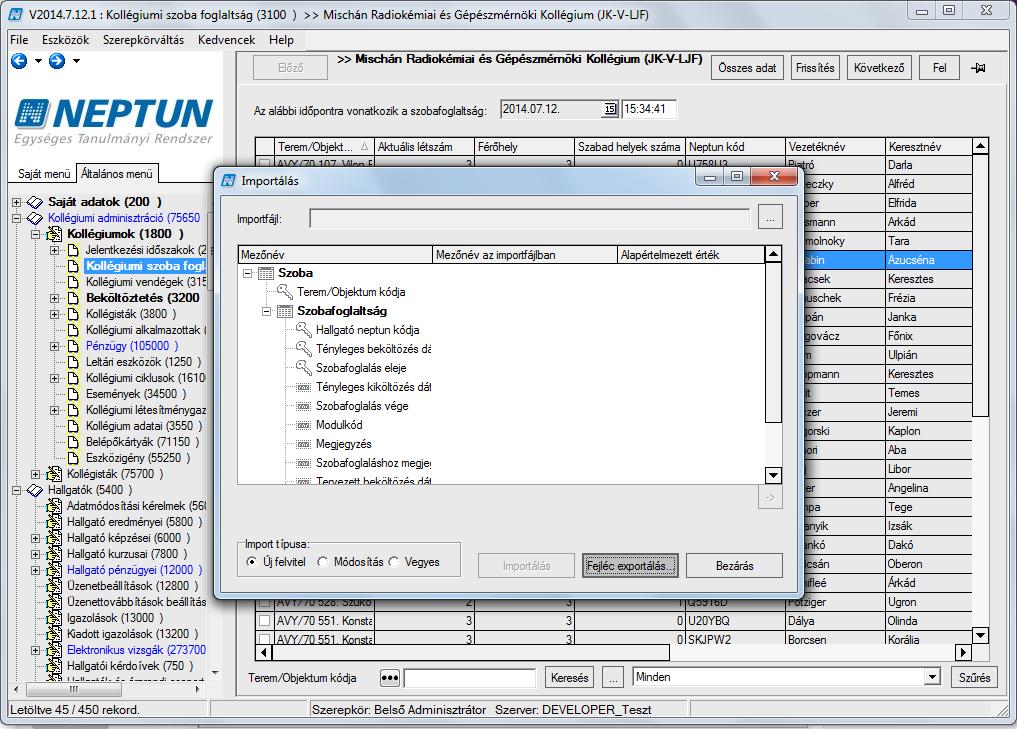The width and height of the screenshot is (1017, 729).
Task: Expand the Beköltöztetés tree node
Action: point(54,298)
